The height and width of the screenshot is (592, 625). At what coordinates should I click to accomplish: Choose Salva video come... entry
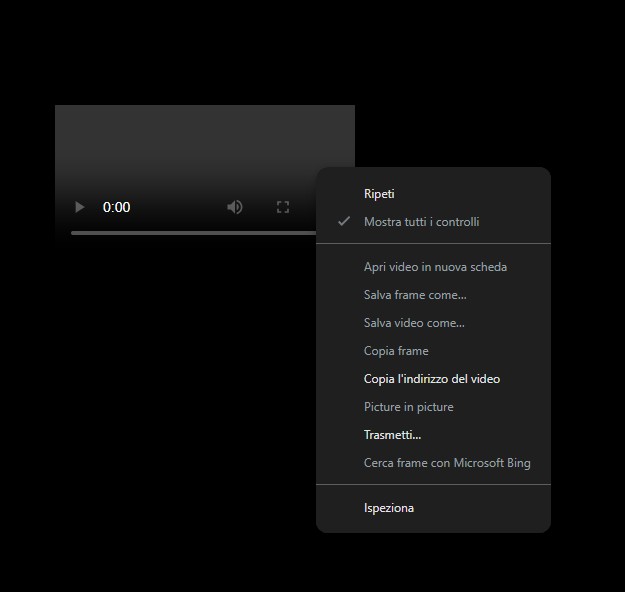pyautogui.click(x=433, y=323)
